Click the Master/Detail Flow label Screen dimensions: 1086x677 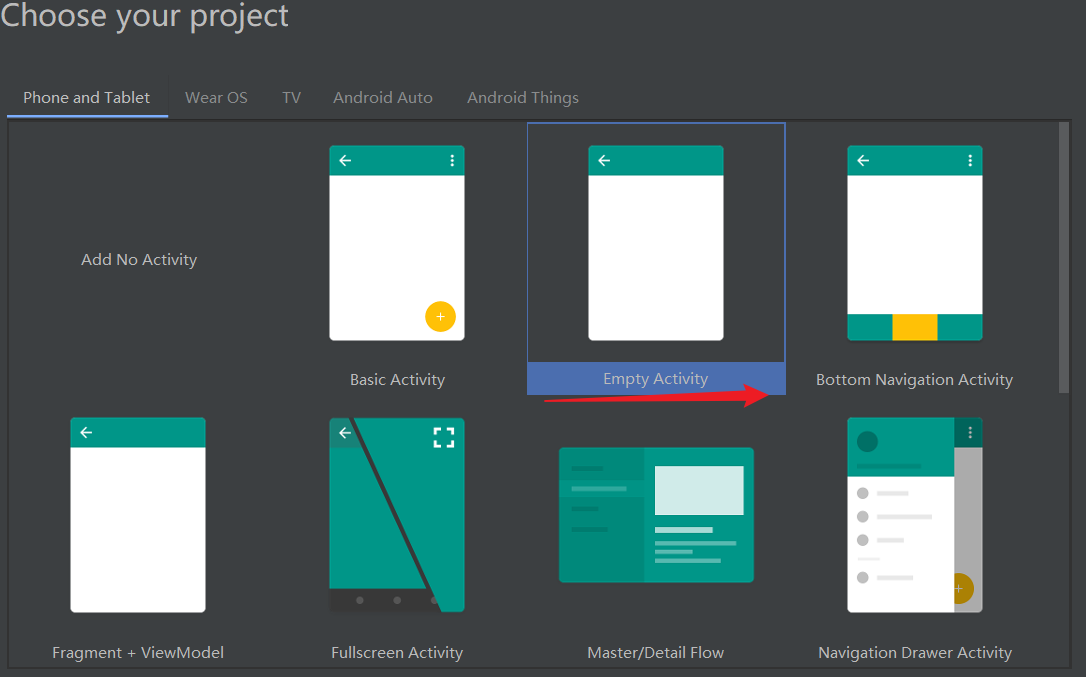click(656, 653)
